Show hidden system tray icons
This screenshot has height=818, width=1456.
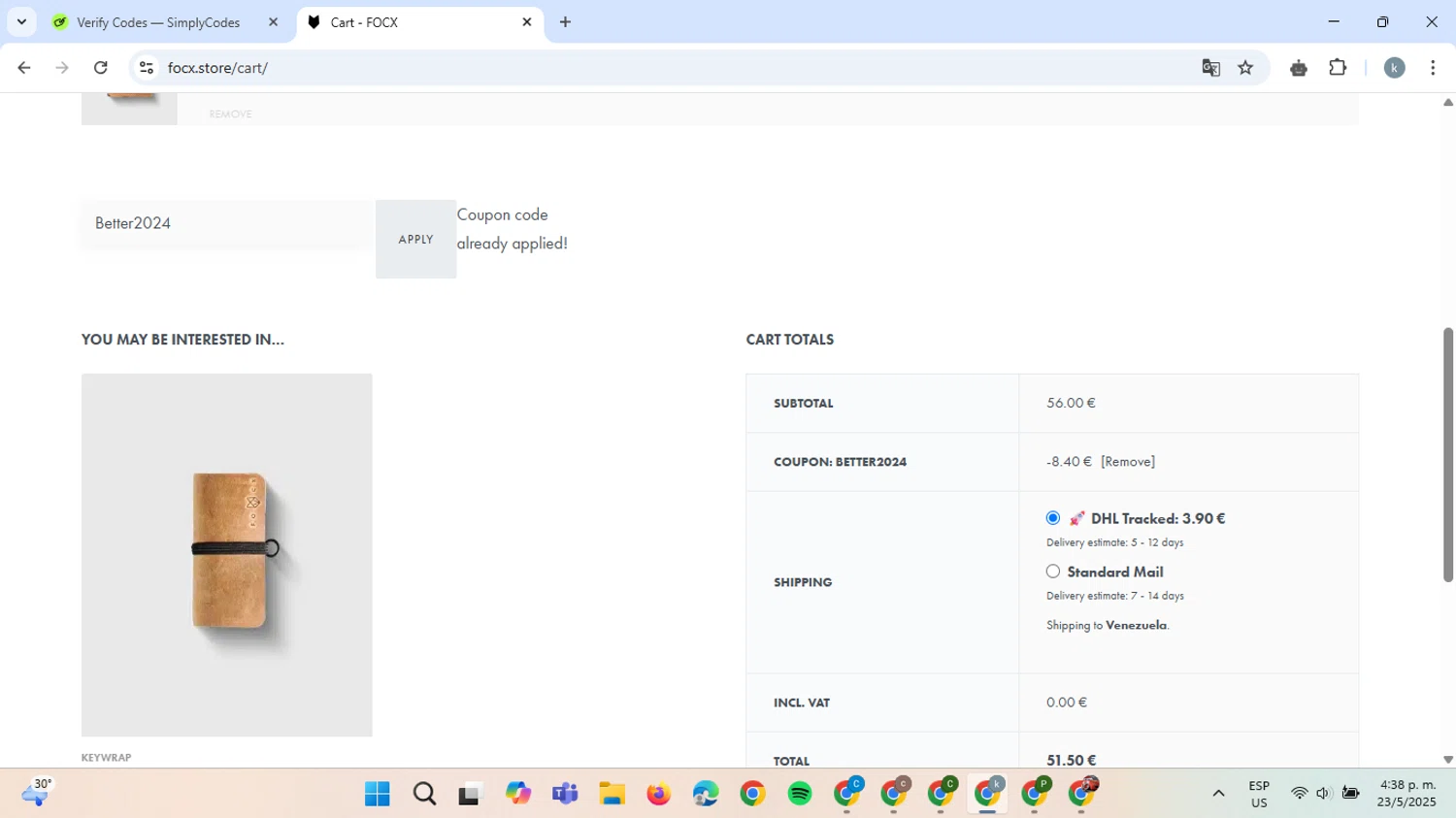point(1218,794)
